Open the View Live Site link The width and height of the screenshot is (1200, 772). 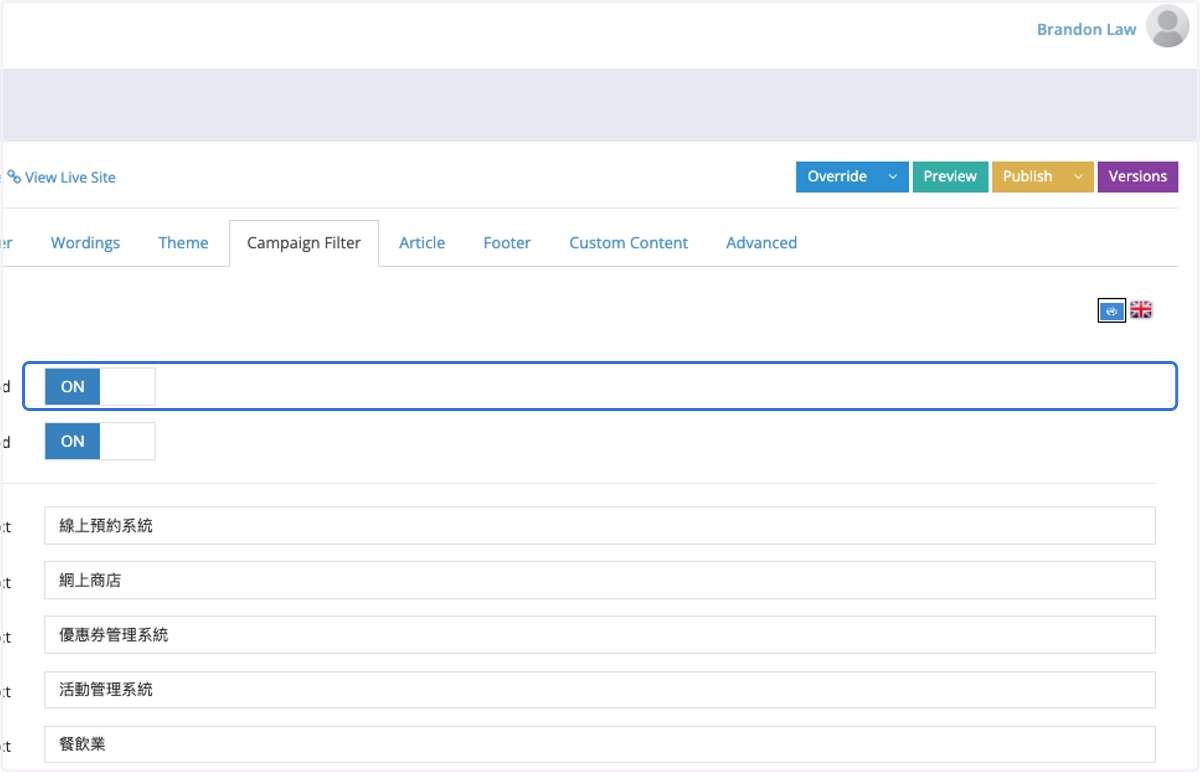(70, 177)
